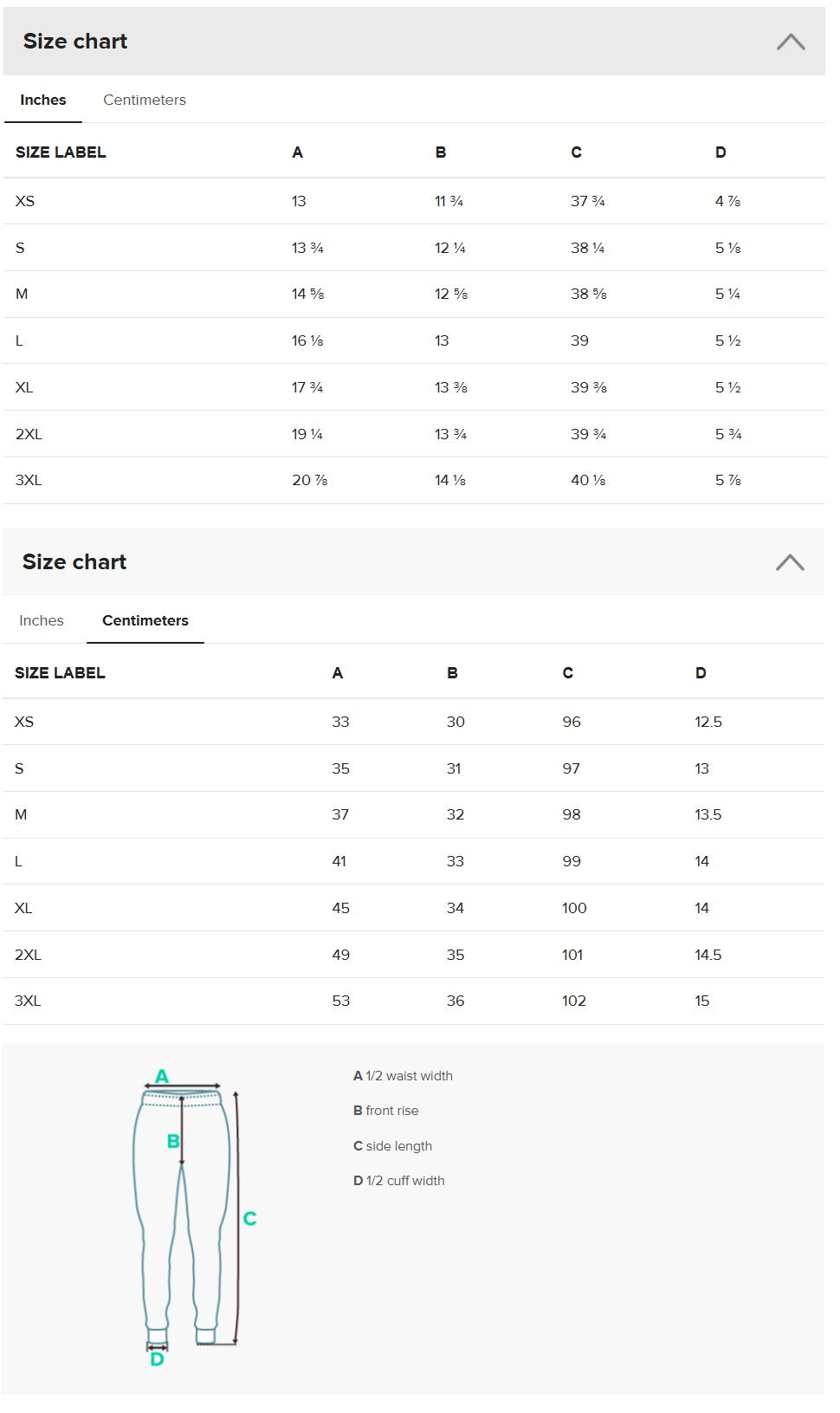Select the Centimeters tab on the second chart
Screen dimensions: 840x1413
(145, 620)
